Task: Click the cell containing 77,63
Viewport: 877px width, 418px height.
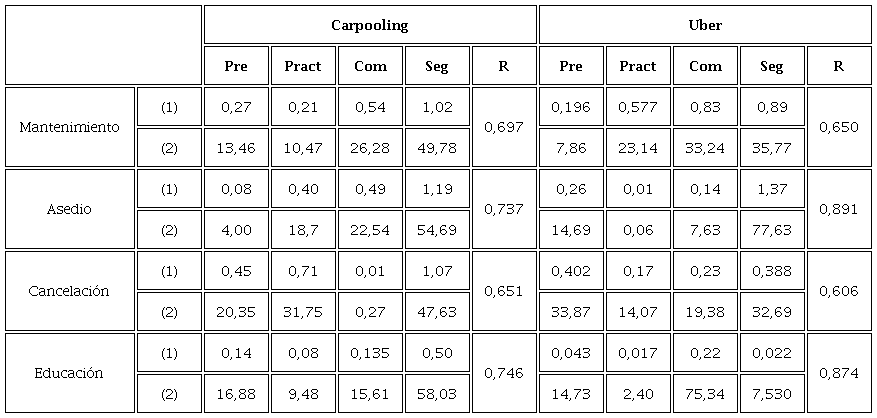Action: pos(771,230)
